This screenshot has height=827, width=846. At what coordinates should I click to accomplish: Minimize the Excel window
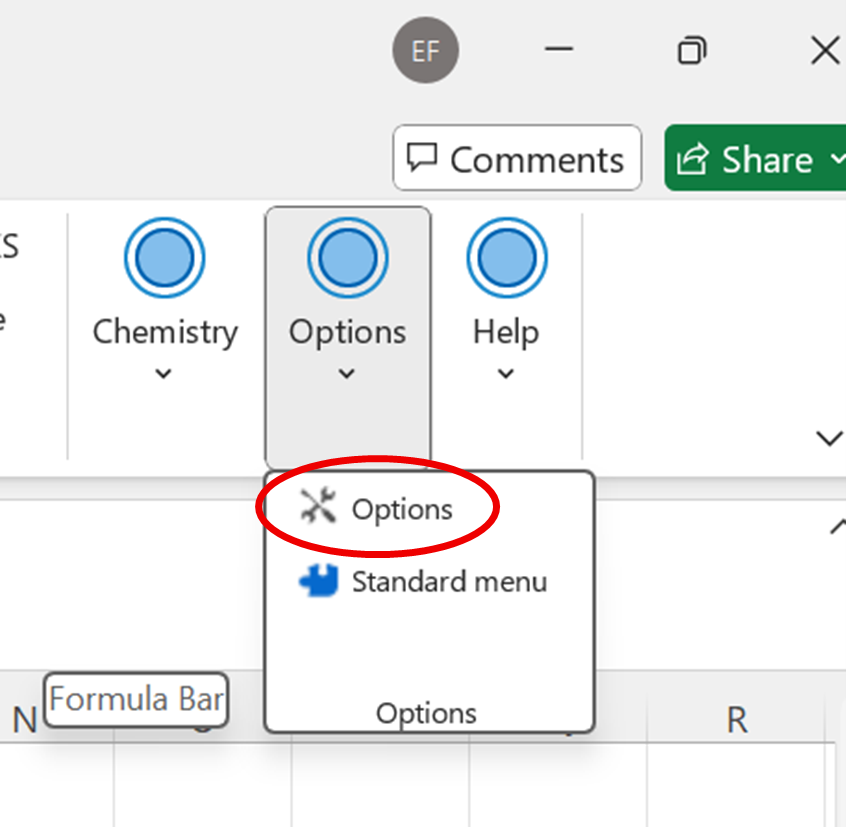[560, 50]
